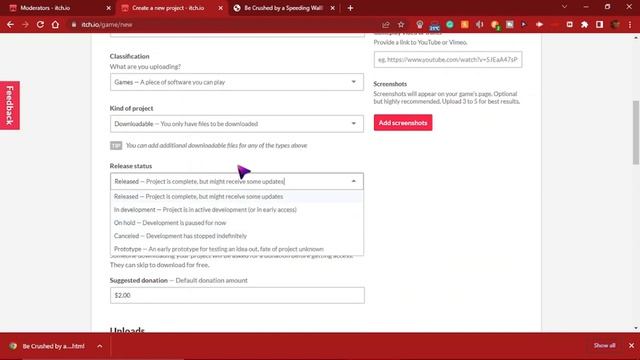Open the Extensions puzzle piece menu
This screenshot has height=360, width=640.
point(584,24)
